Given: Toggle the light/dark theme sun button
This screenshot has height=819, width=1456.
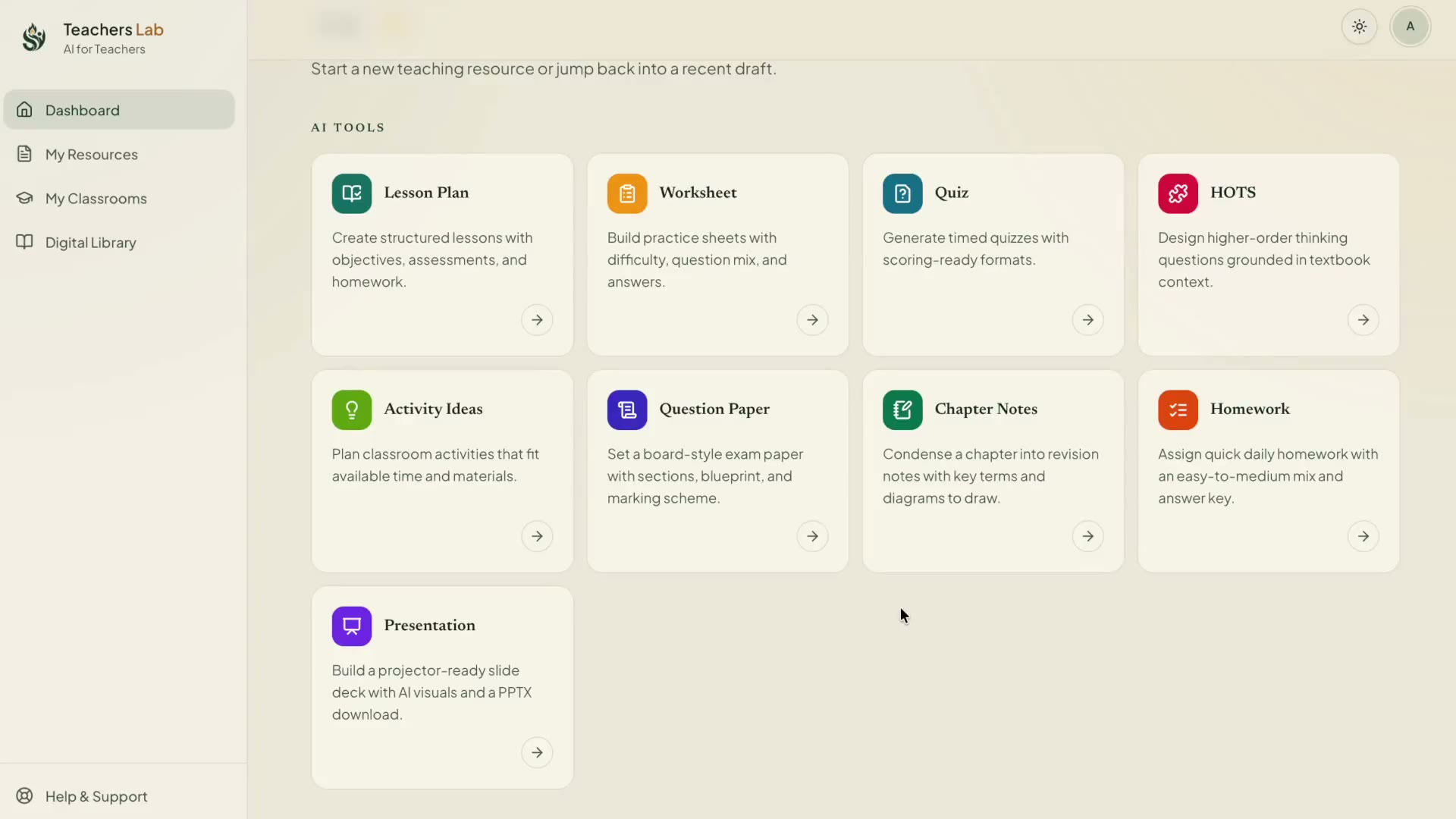Looking at the screenshot, I should pos(1359,27).
